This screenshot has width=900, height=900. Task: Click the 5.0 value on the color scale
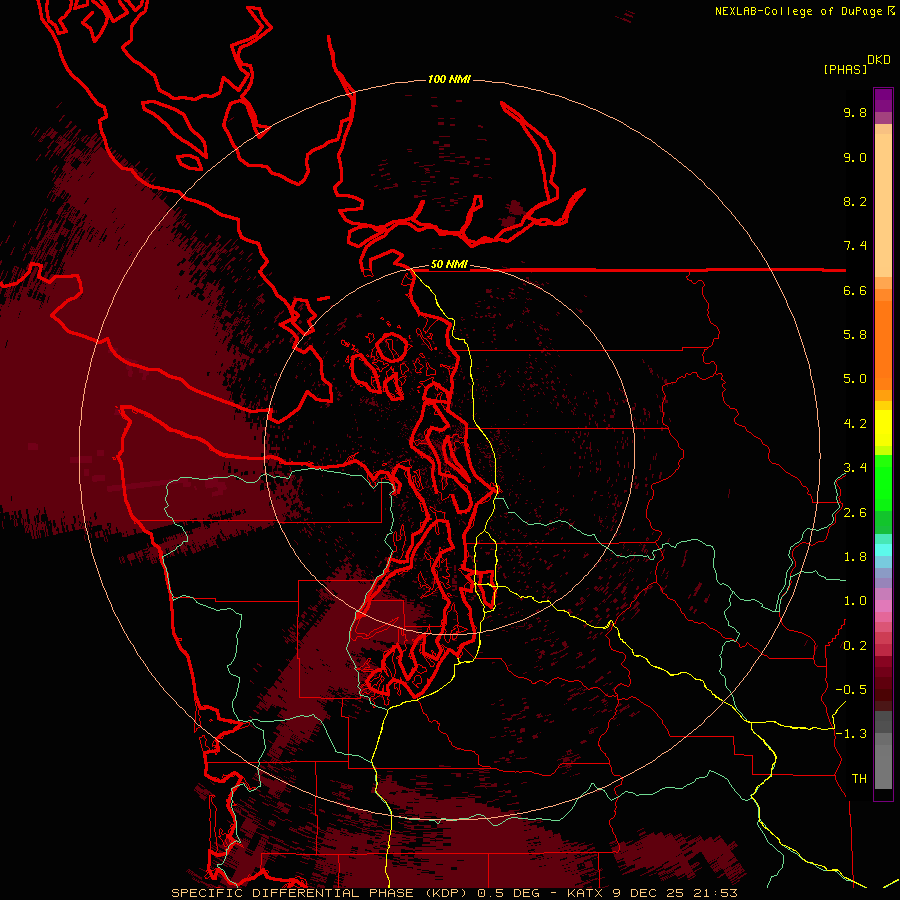(855, 379)
